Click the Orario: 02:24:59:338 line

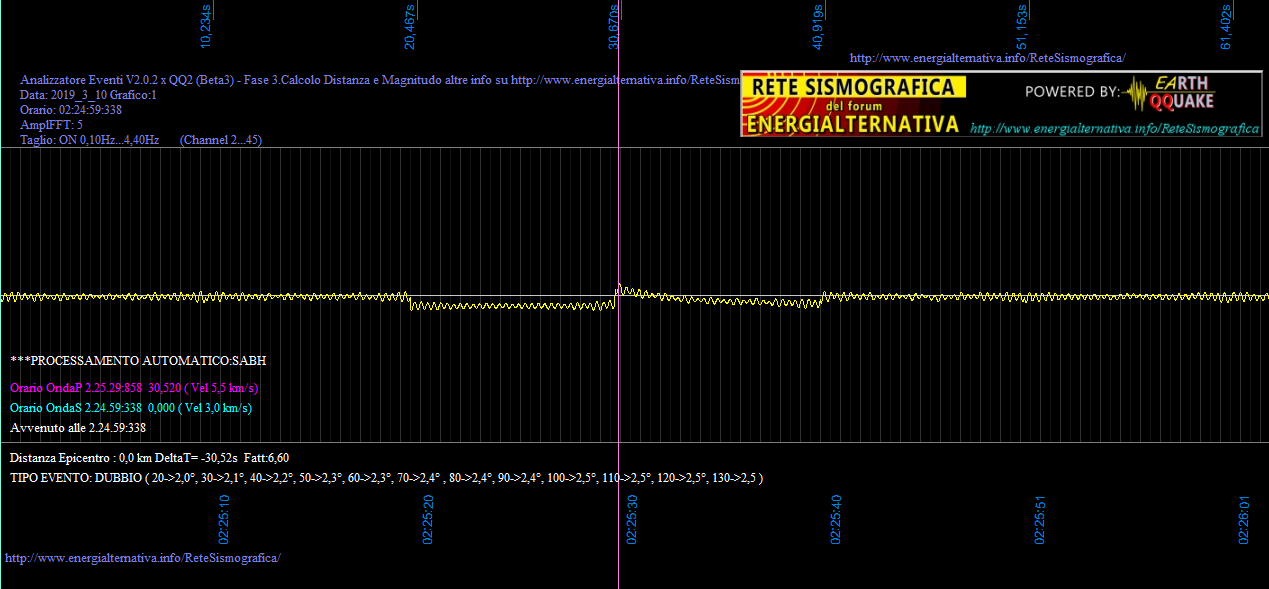tap(71, 110)
